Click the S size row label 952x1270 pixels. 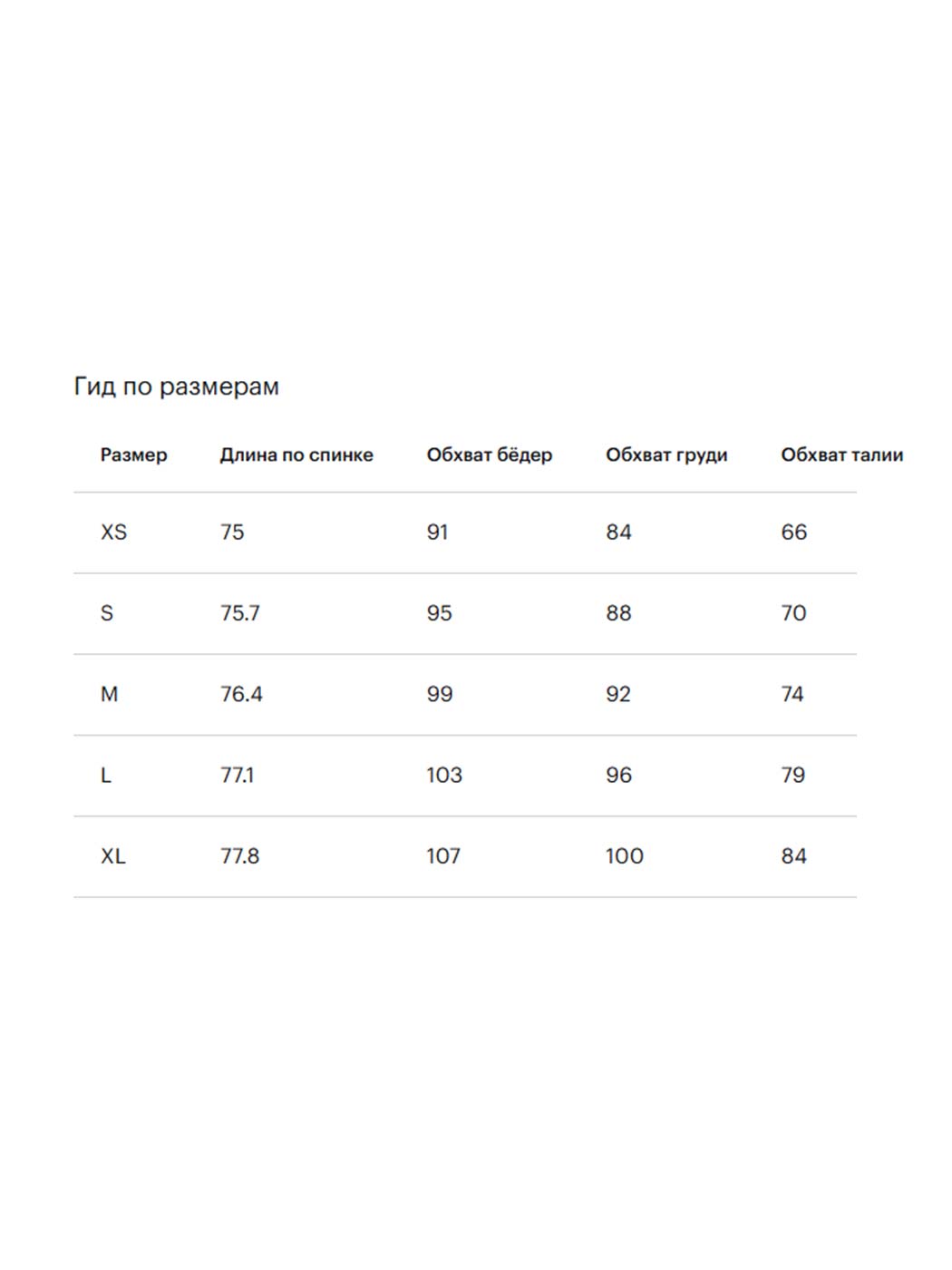point(107,613)
